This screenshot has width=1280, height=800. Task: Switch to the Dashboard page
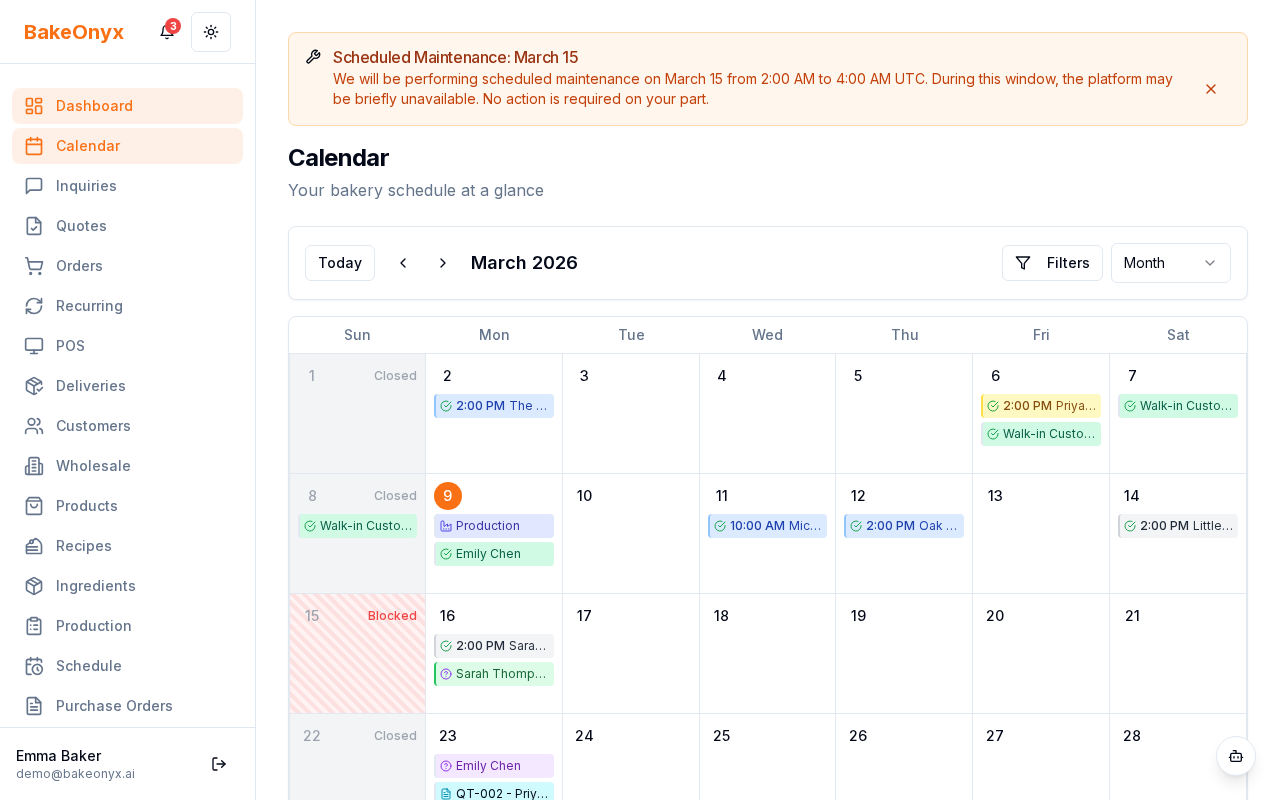pos(94,106)
